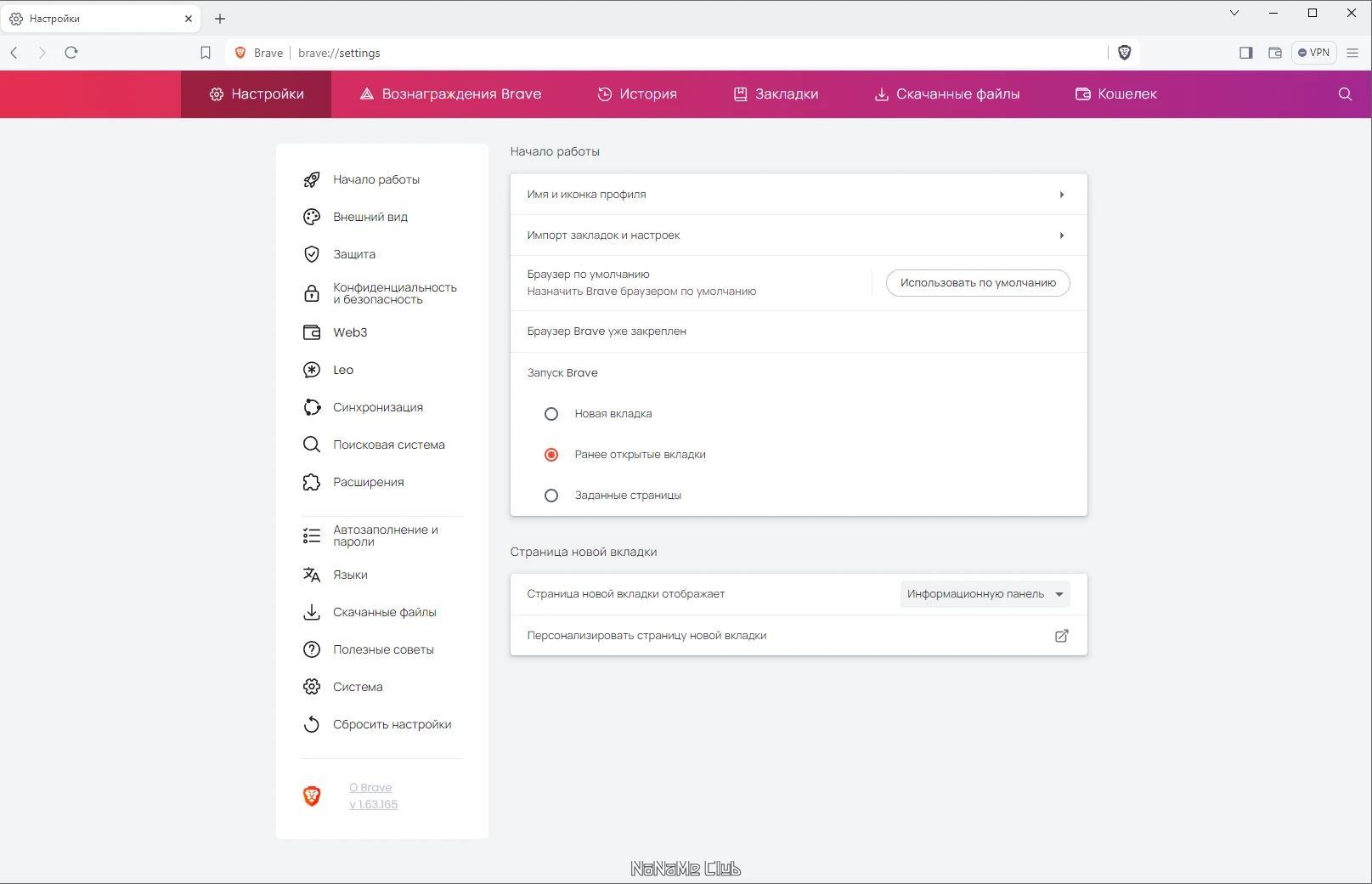
Task: Click the reset arrow icon for Сбросить настройки
Action: point(312,724)
